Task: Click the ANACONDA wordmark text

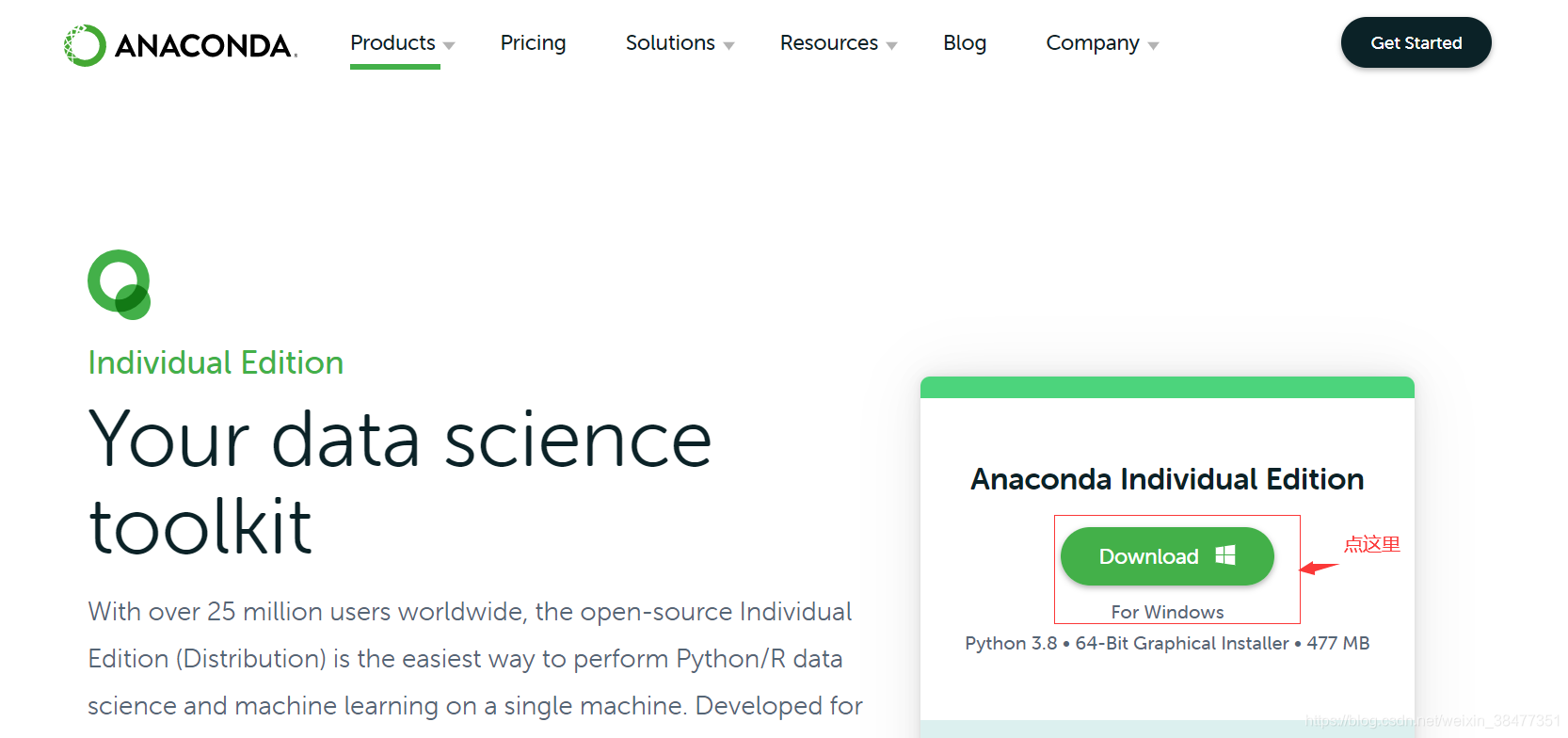Action: (x=204, y=45)
